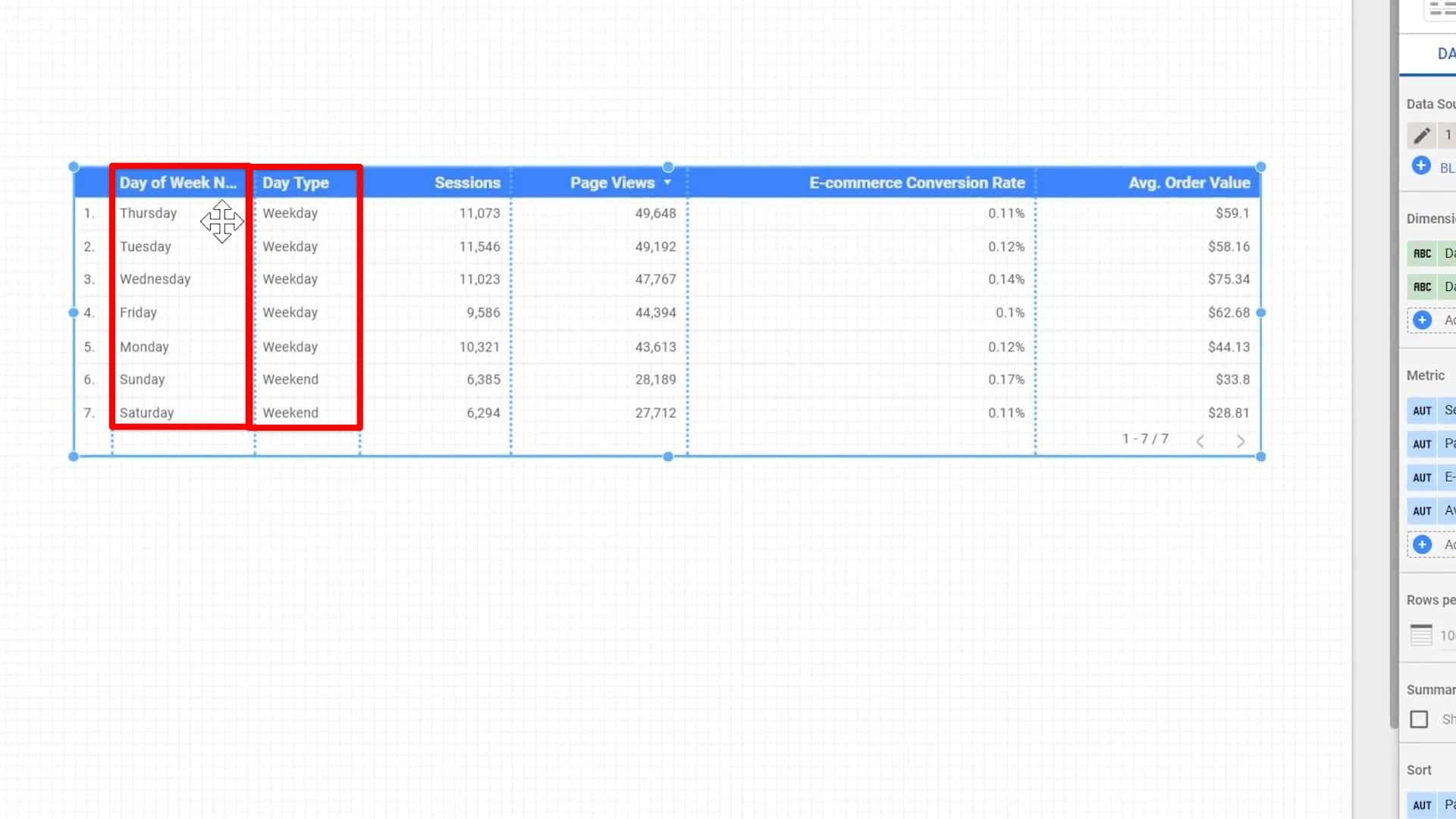Click the previous page arrow in table pagination
Image resolution: width=1456 pixels, height=819 pixels.
(x=1200, y=441)
